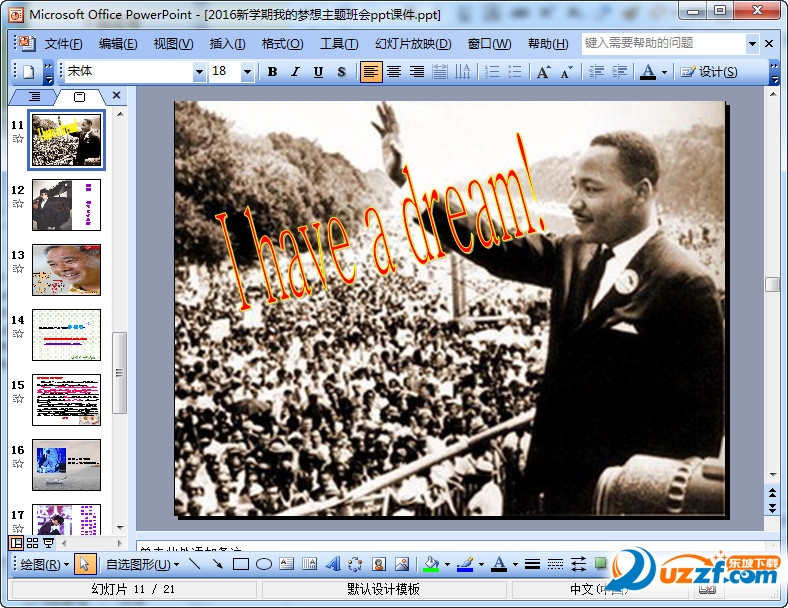
Task: Decrease font size with small A icon
Action: (x=566, y=72)
